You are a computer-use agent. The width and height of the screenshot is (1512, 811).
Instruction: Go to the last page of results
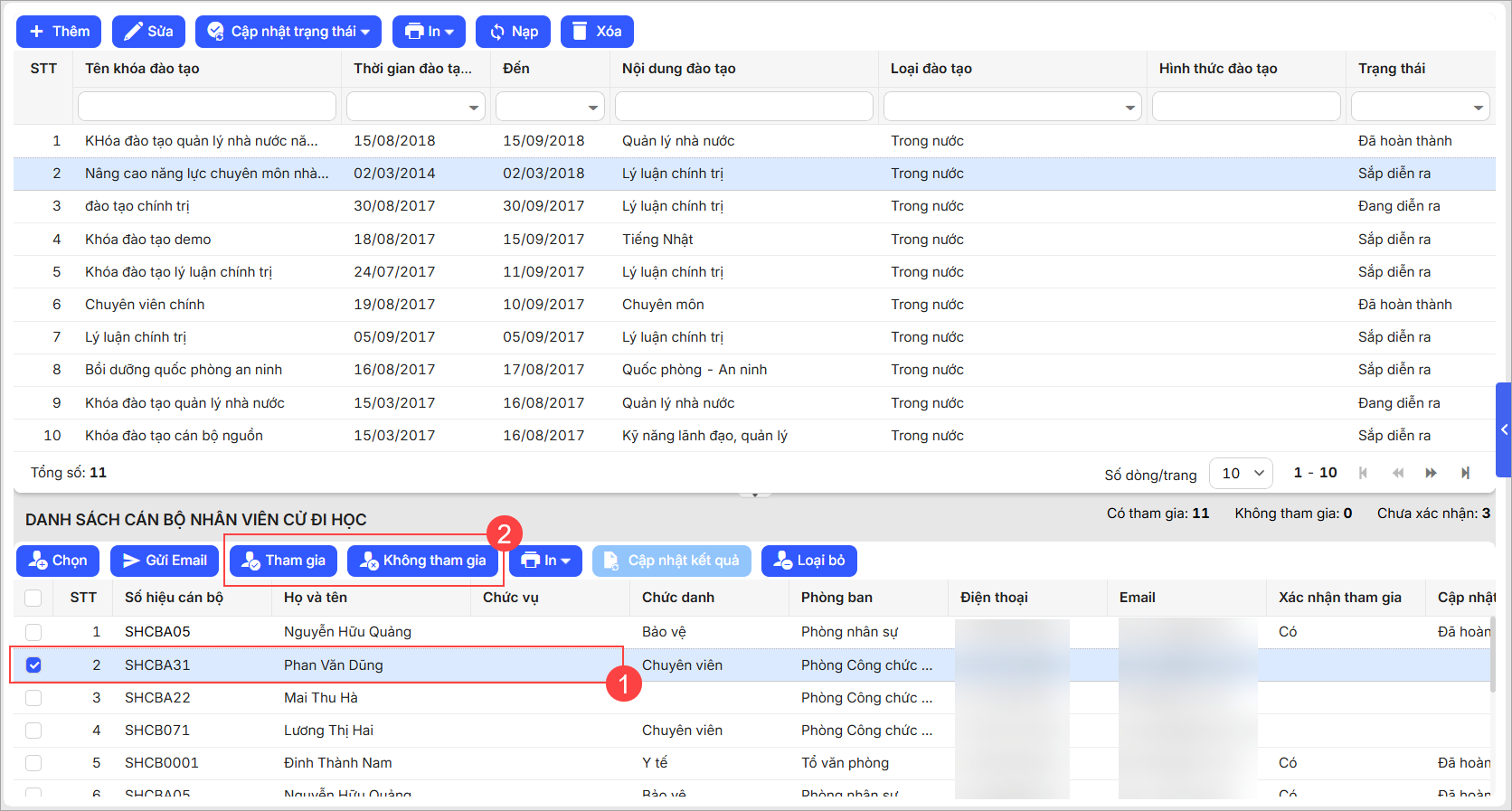tap(1465, 473)
